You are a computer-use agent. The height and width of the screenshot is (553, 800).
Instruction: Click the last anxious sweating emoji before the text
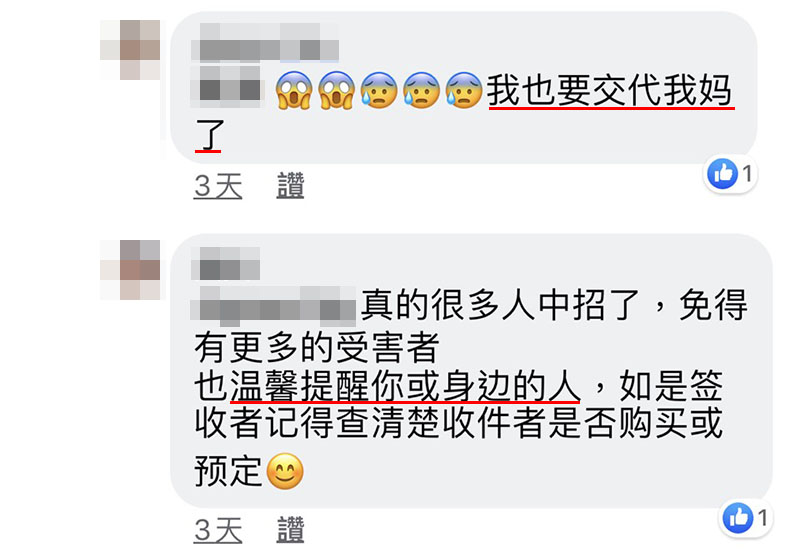(463, 90)
